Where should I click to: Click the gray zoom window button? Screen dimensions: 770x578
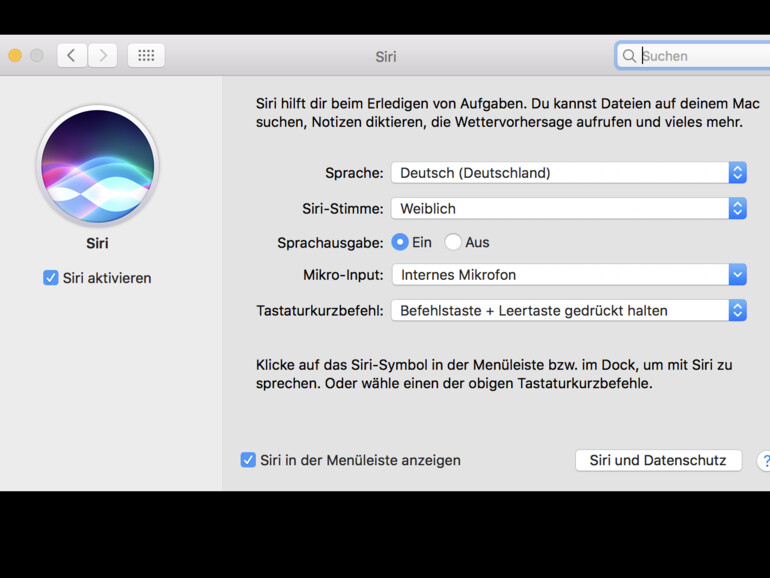pos(37,56)
